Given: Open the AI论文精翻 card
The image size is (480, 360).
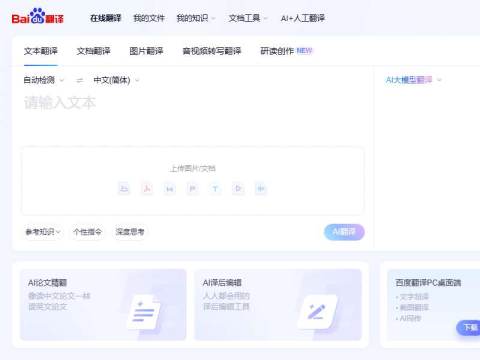Looking at the screenshot, I should tap(103, 305).
